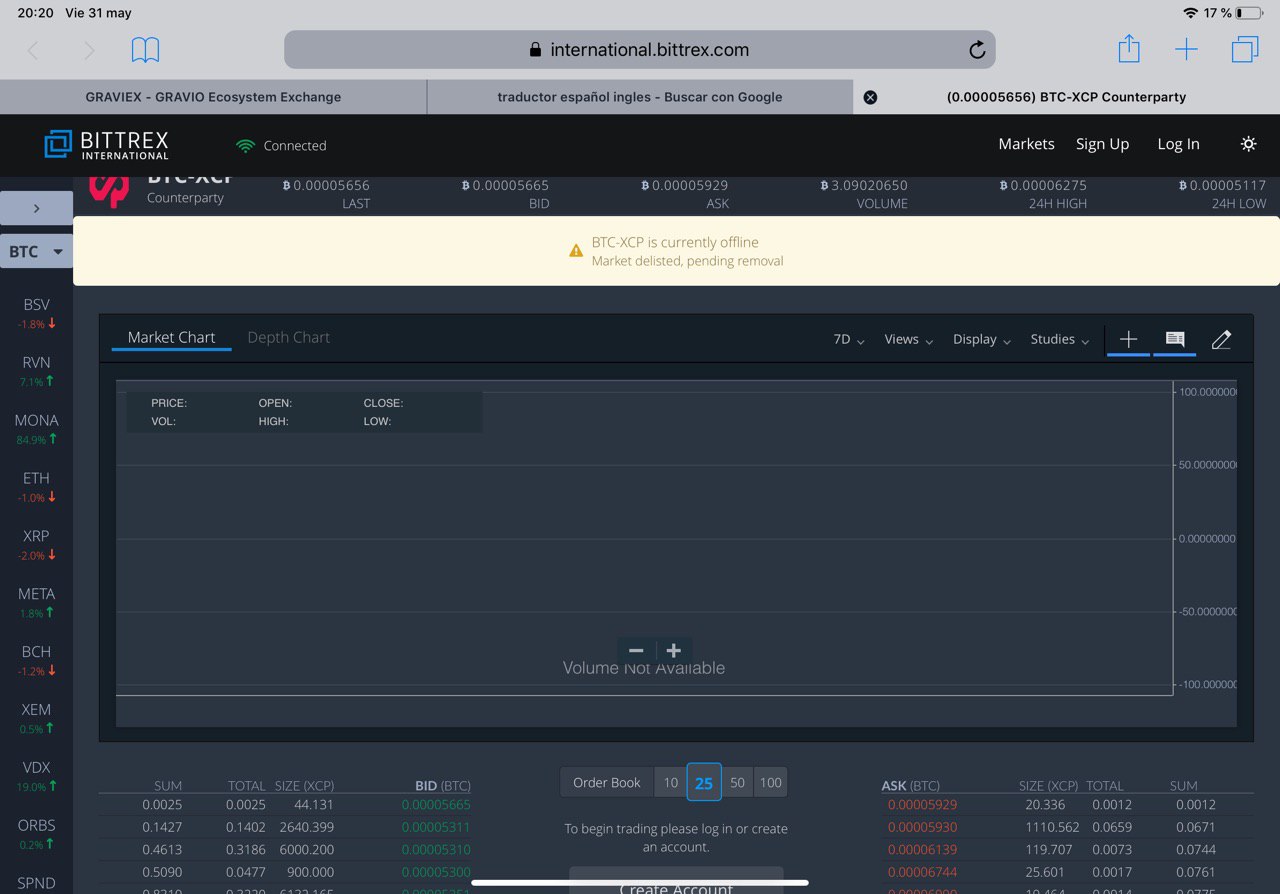The image size is (1280, 894).
Task: Click the VOLUME value 3.09020650
Action: 864,186
